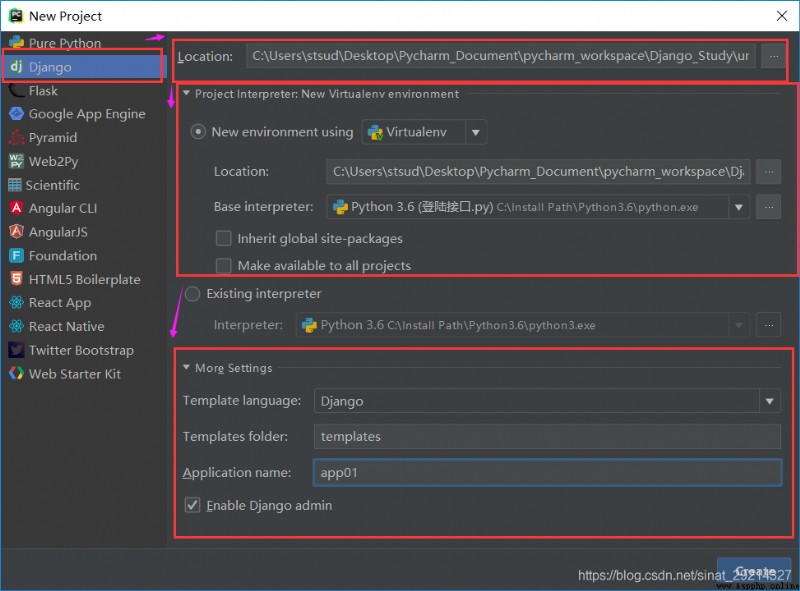Viewport: 800px width, 591px height.
Task: Open the existing Interpreter dropdown arrow
Action: click(739, 325)
